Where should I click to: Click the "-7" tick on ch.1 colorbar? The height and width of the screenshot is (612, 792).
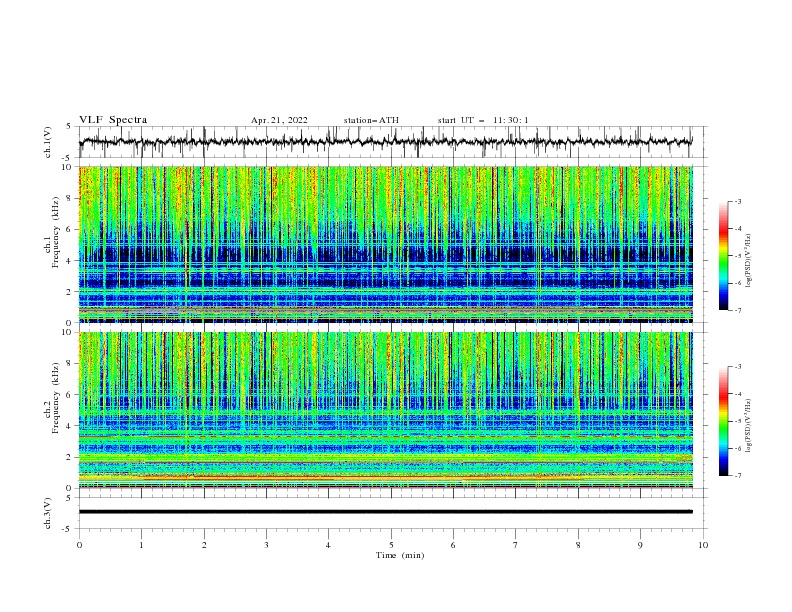(x=738, y=310)
